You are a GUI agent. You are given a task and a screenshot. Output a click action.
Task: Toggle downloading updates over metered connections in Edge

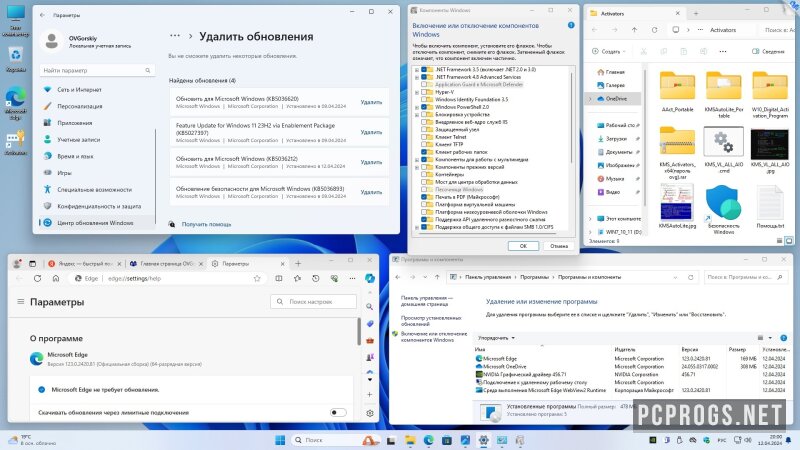pyautogui.click(x=338, y=413)
